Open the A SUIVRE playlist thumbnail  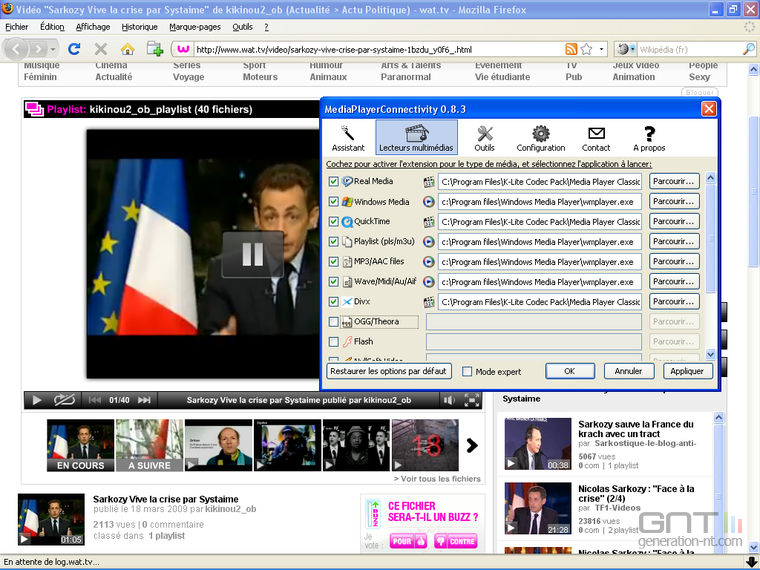tap(149, 445)
